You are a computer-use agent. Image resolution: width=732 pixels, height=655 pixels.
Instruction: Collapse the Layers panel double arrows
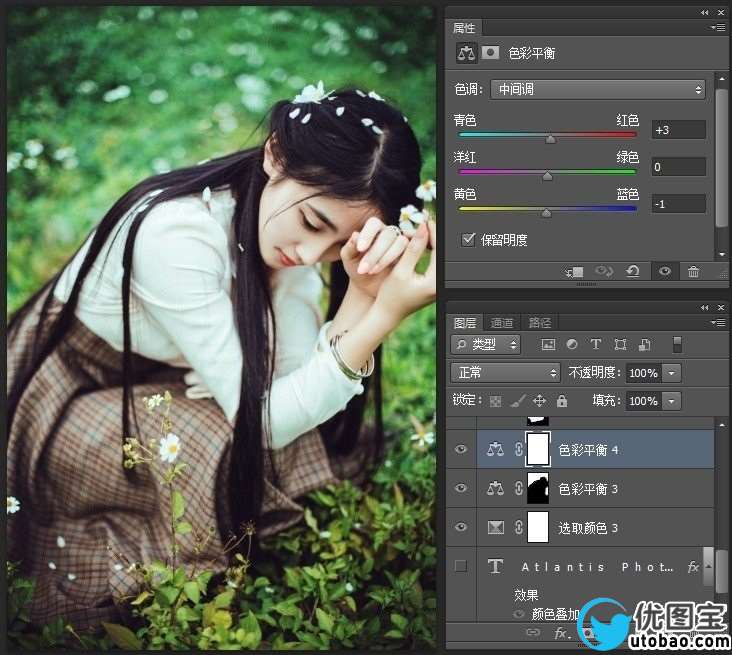click(704, 307)
